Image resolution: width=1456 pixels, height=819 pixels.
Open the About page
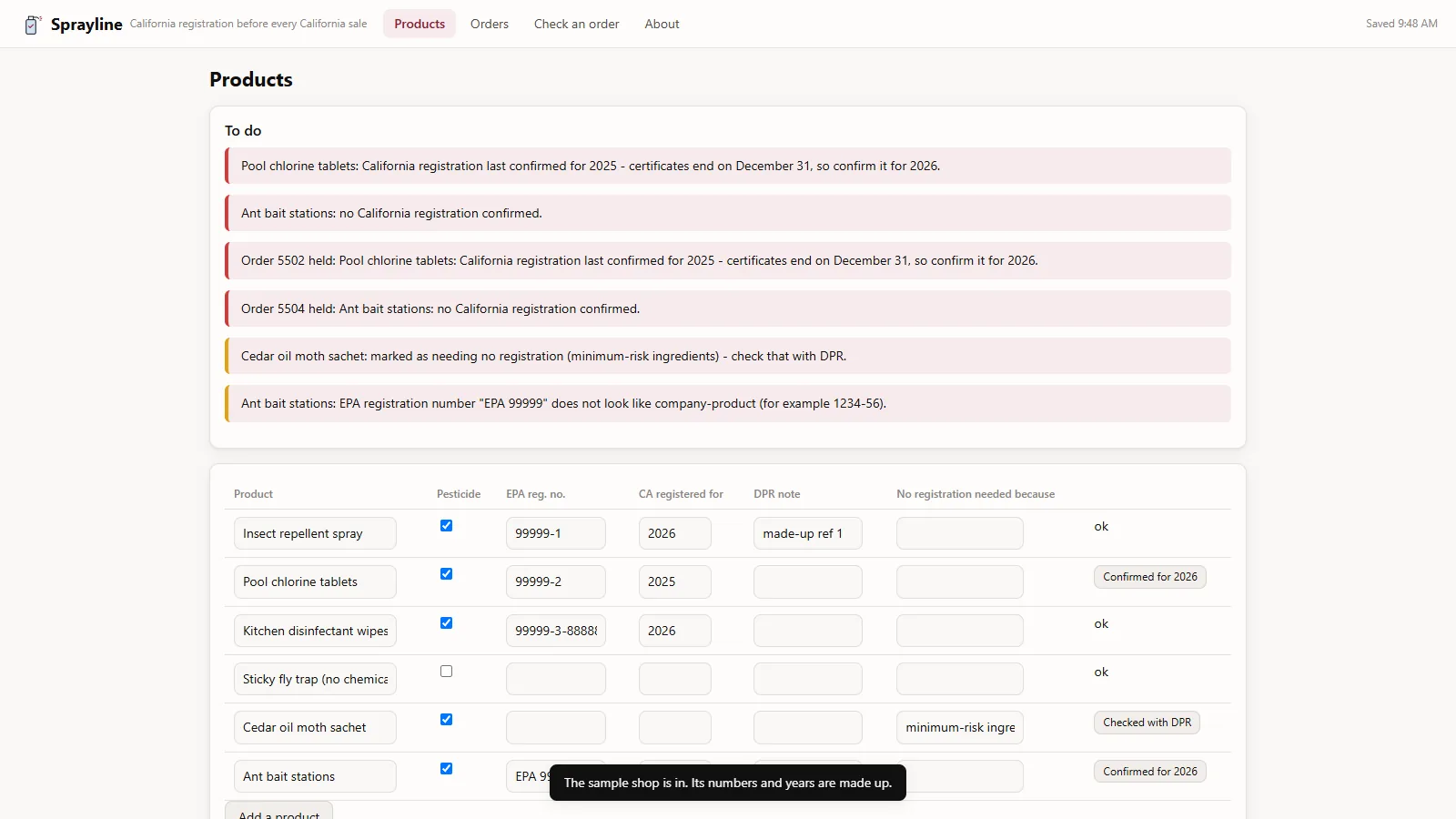coord(662,24)
